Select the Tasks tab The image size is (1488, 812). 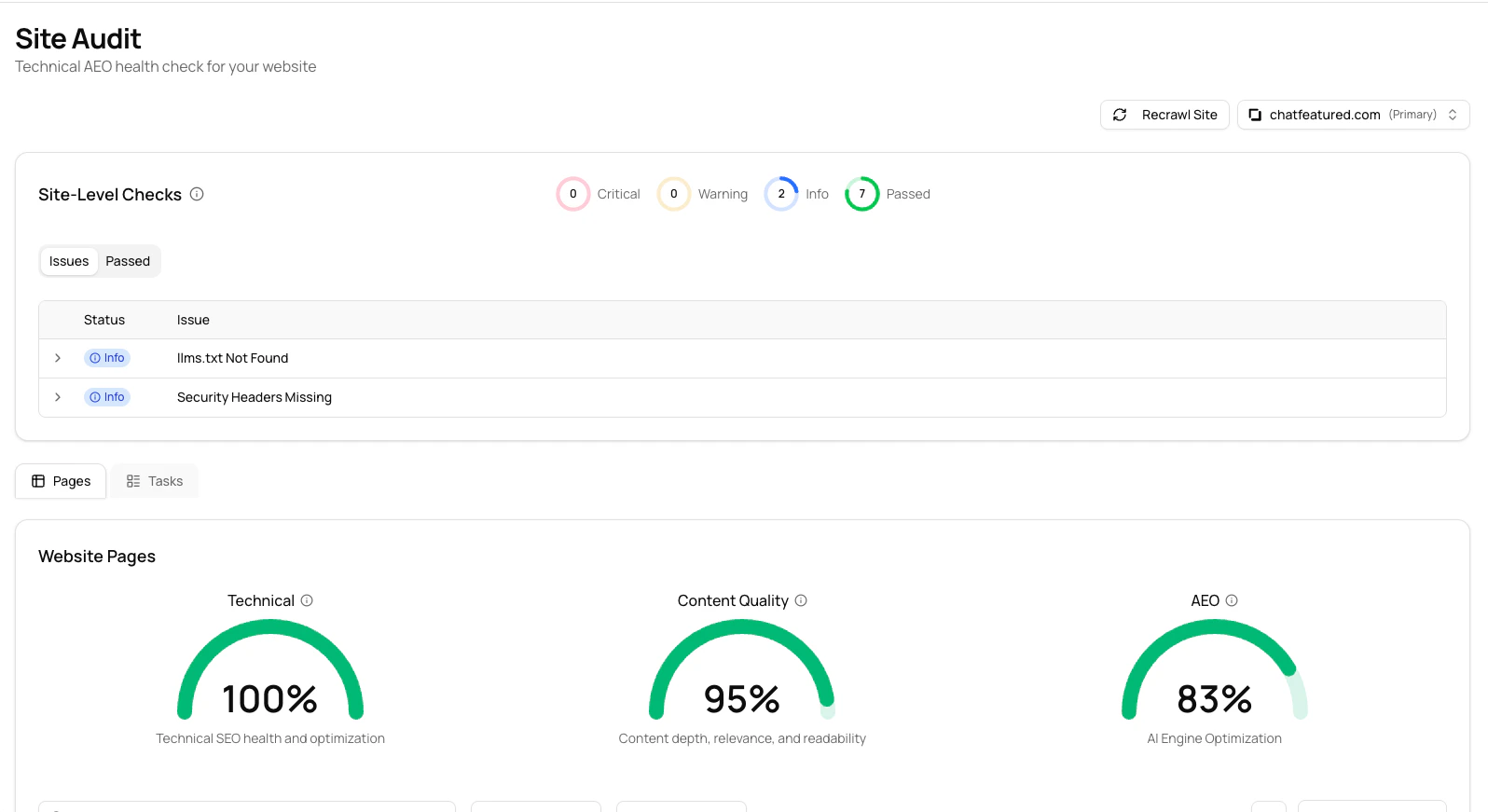tap(155, 481)
